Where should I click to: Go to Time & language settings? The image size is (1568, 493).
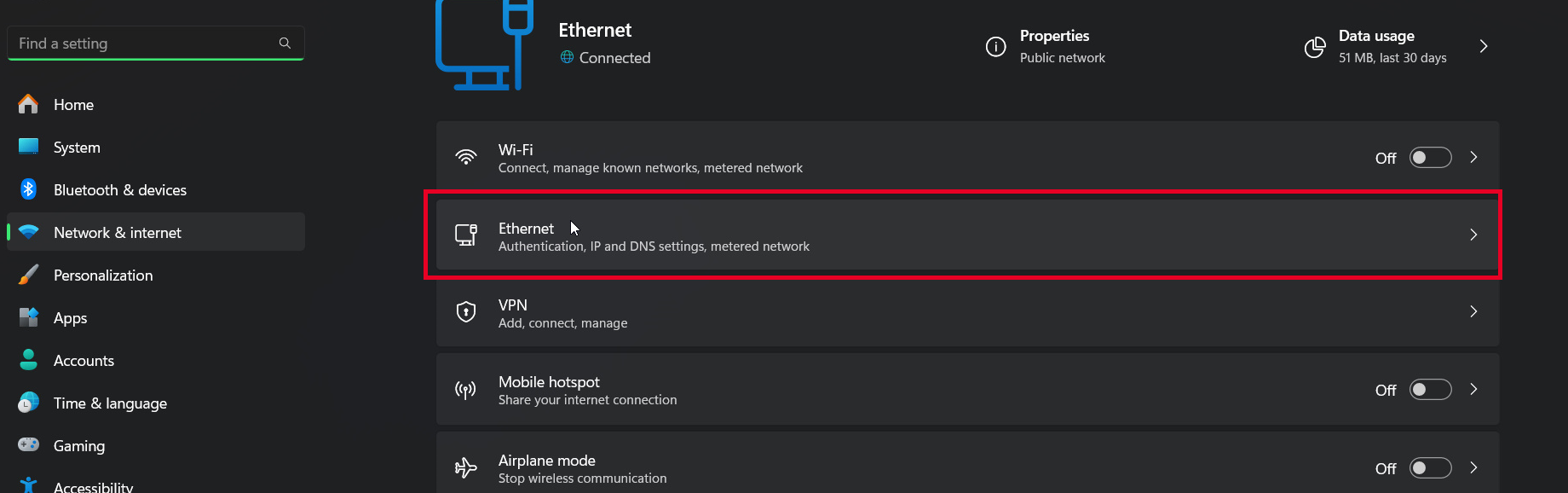(110, 403)
